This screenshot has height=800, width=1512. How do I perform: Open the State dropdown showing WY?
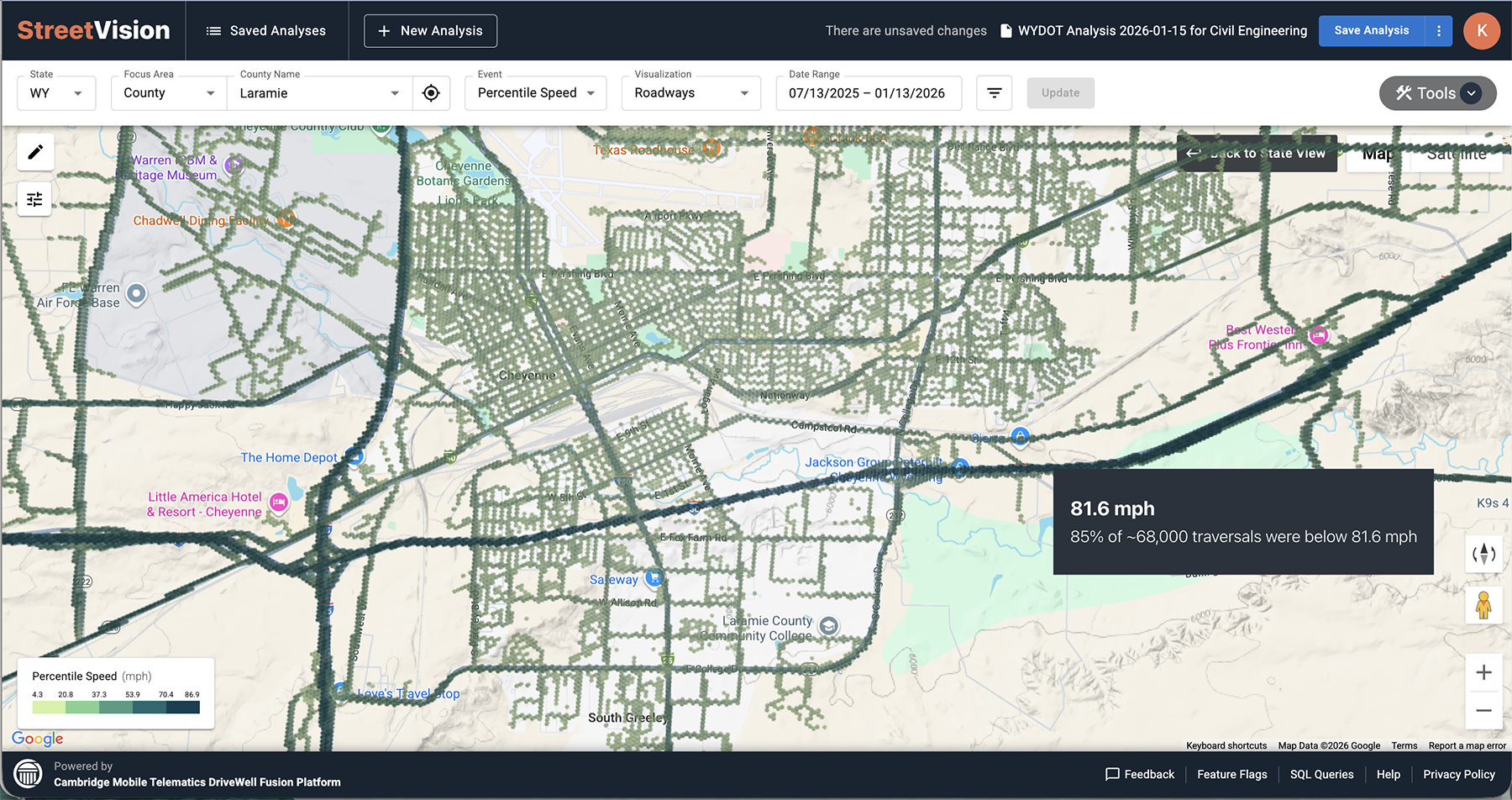coord(55,92)
